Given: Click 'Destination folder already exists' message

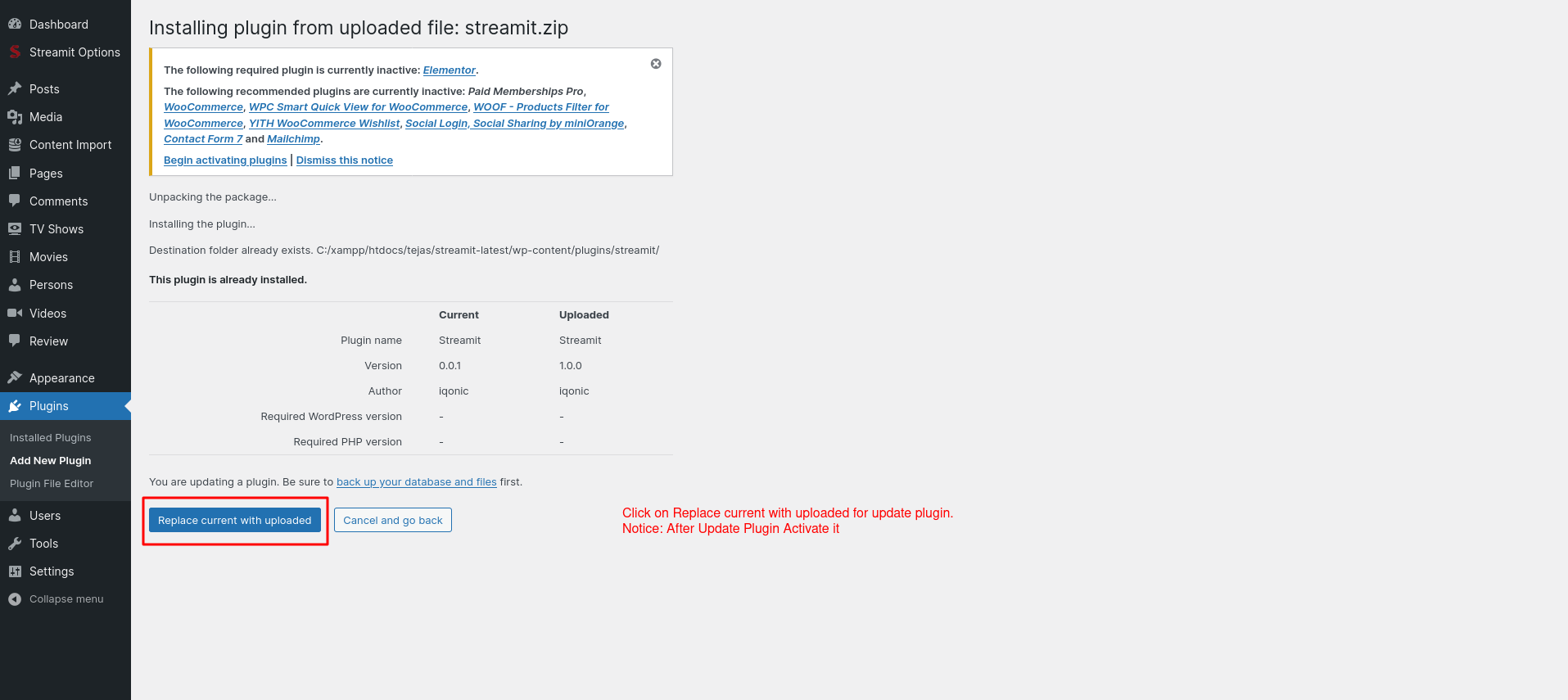Looking at the screenshot, I should [404, 251].
